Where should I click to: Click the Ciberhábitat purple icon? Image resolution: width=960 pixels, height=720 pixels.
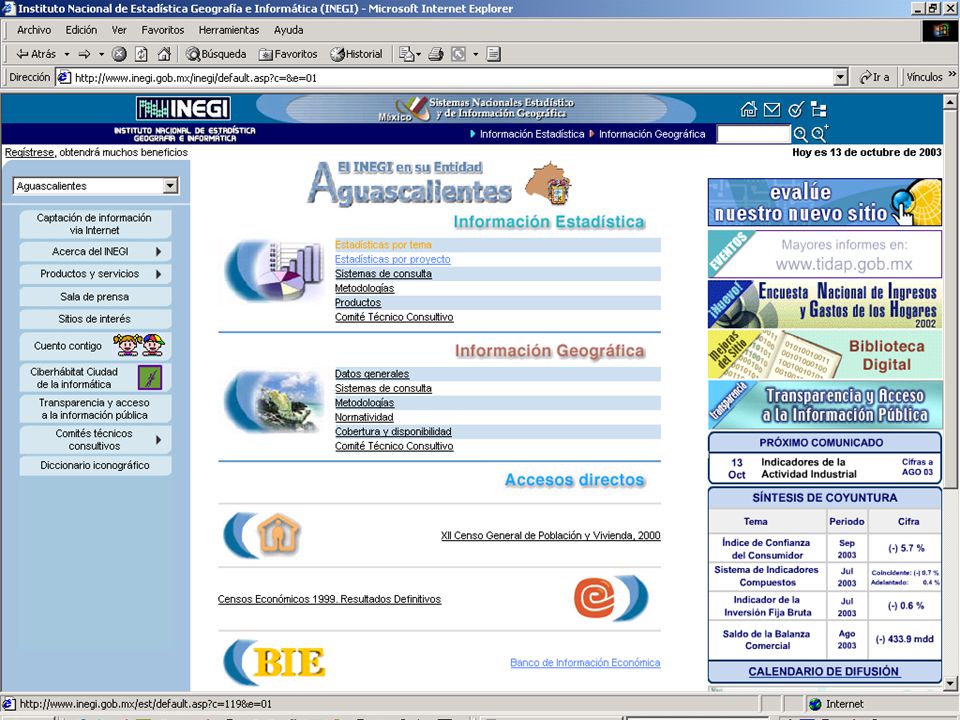click(x=150, y=378)
